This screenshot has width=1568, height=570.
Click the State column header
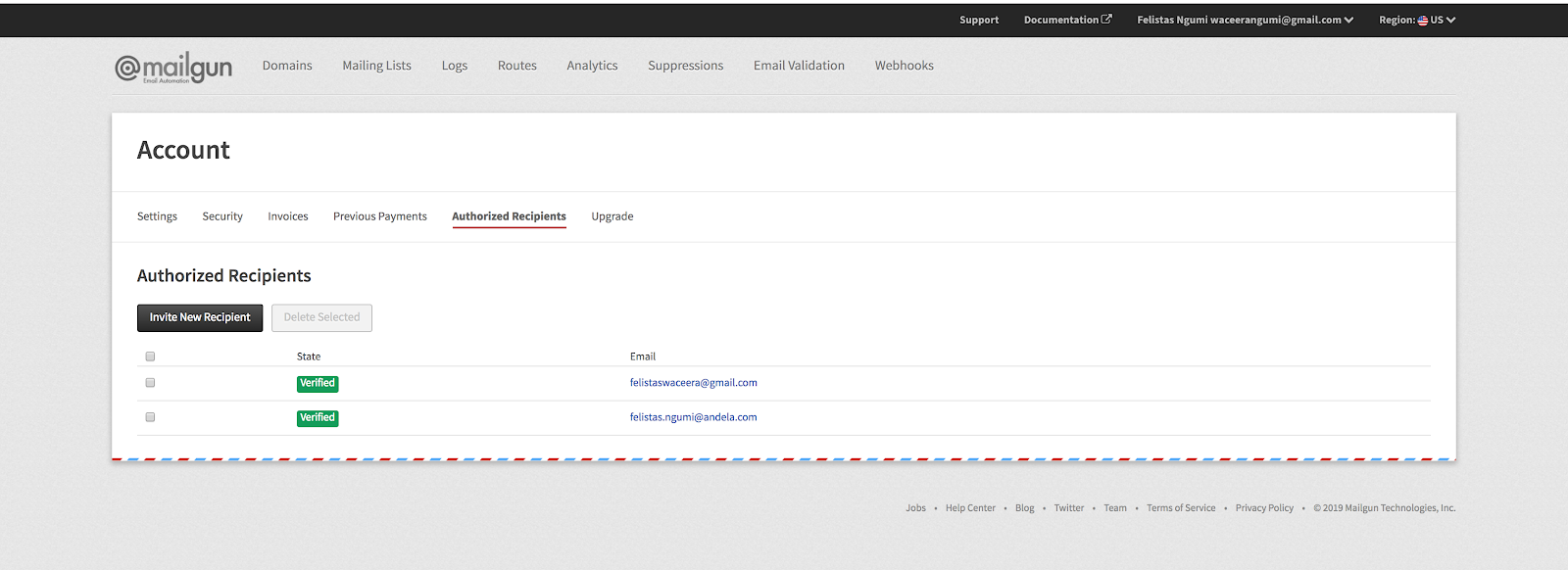[309, 356]
